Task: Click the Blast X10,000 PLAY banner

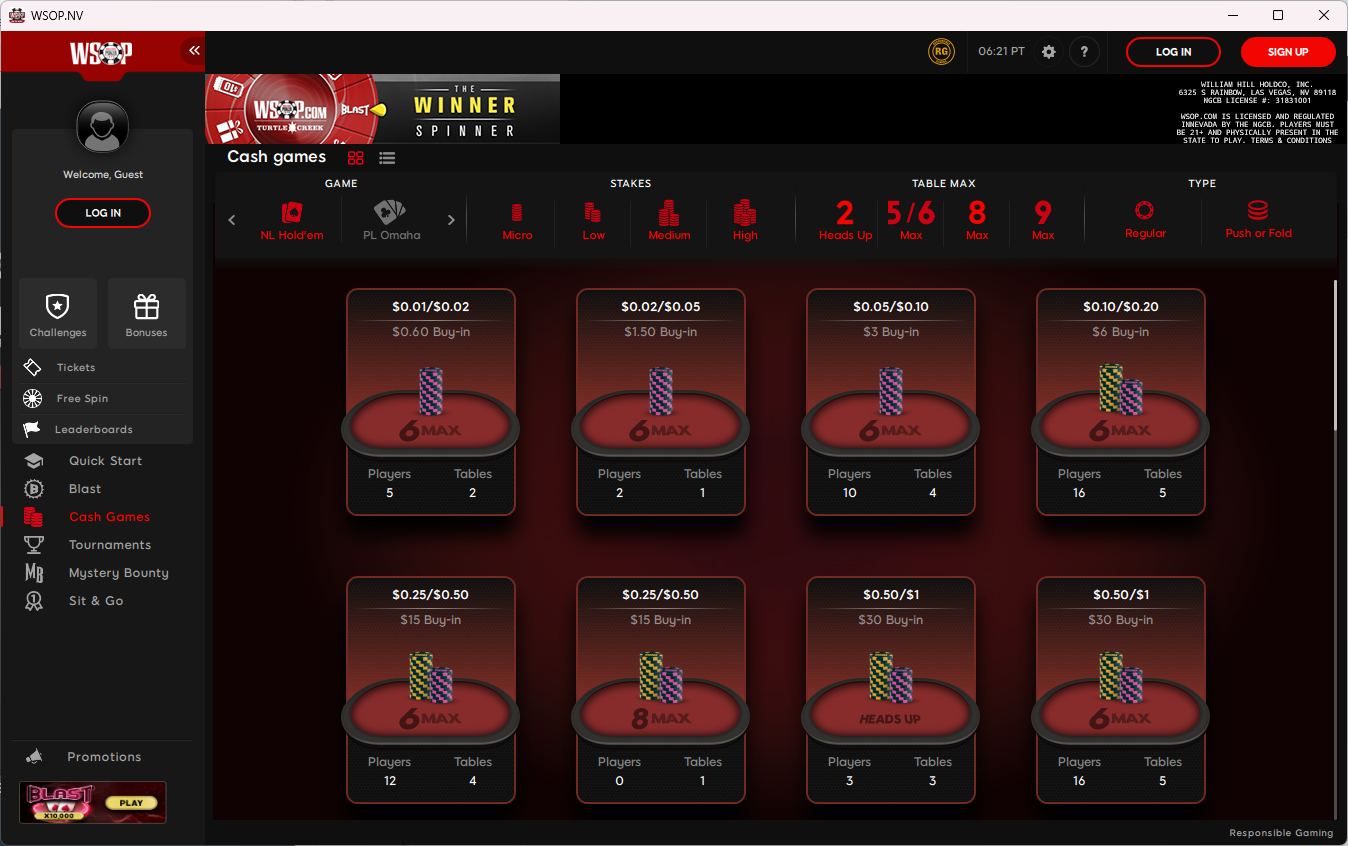Action: (93, 802)
